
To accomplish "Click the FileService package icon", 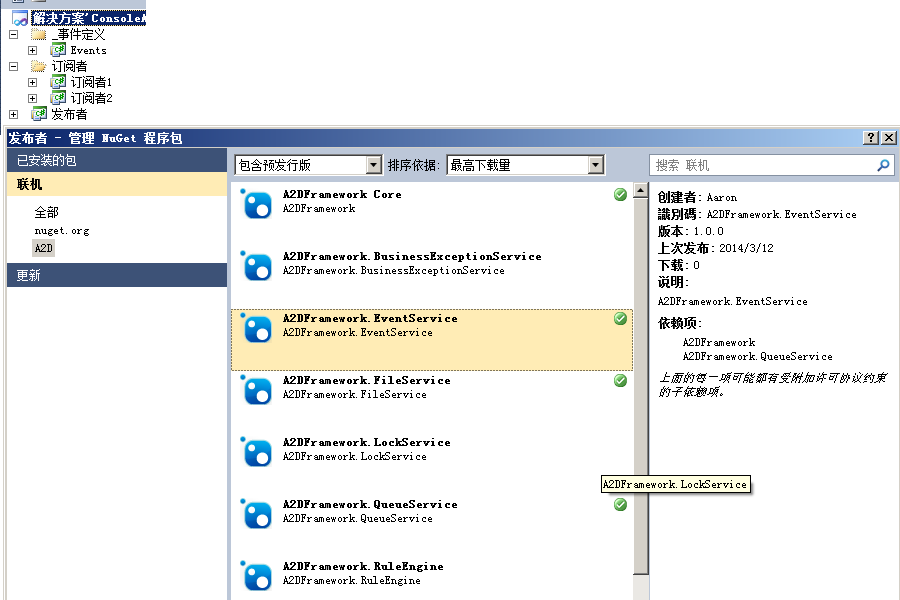I will [256, 390].
